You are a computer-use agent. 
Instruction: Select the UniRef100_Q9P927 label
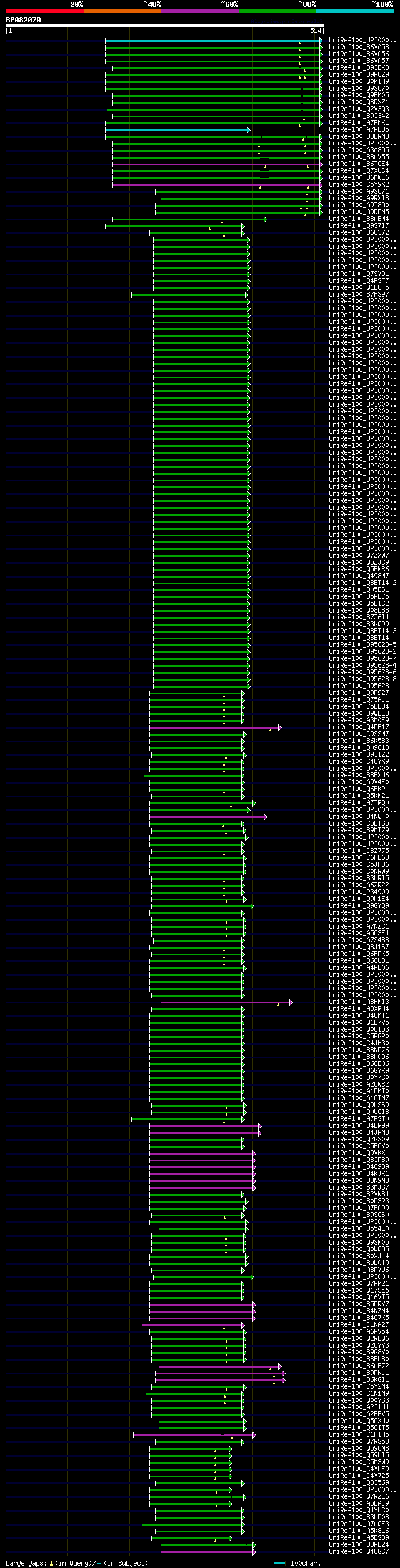pyautogui.click(x=359, y=693)
